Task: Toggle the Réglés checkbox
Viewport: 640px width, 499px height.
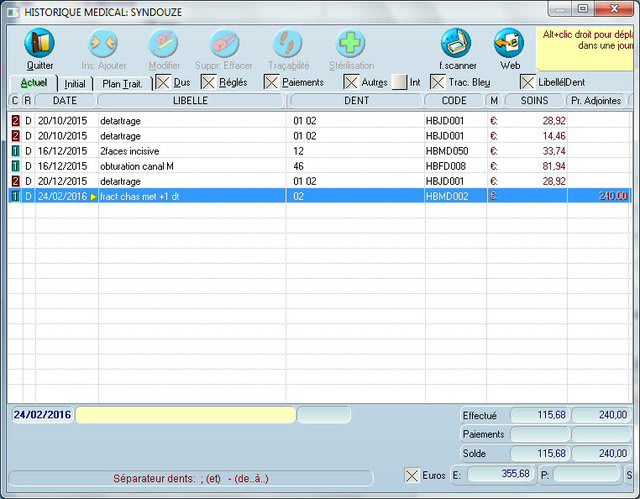Action: (209, 82)
